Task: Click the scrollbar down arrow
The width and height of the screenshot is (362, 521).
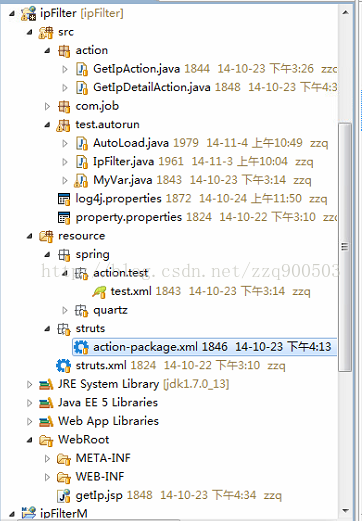Action: (x=345, y=511)
